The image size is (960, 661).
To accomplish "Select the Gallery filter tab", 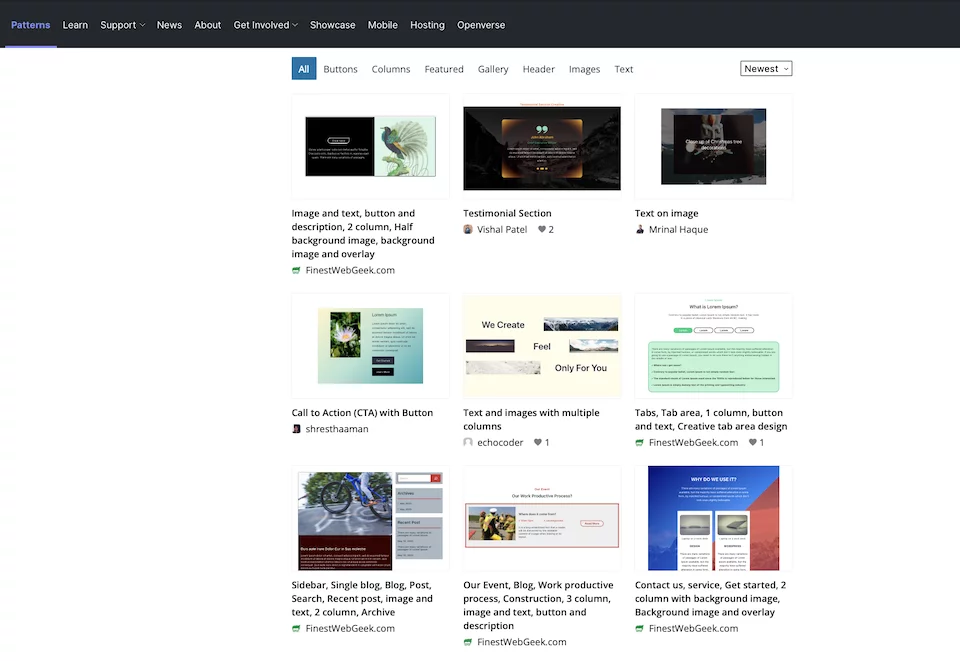I will [493, 69].
